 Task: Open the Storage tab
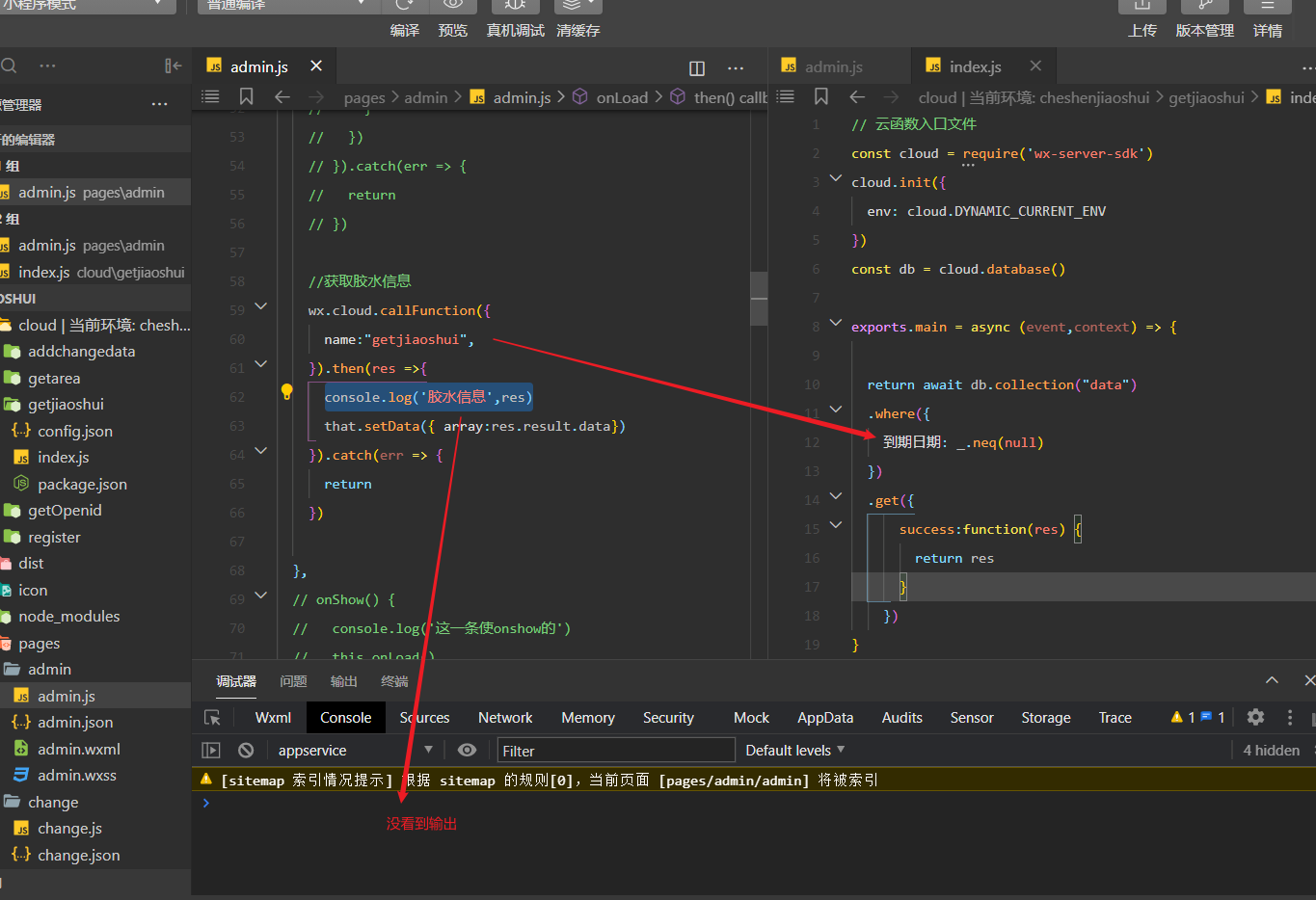(x=1046, y=718)
